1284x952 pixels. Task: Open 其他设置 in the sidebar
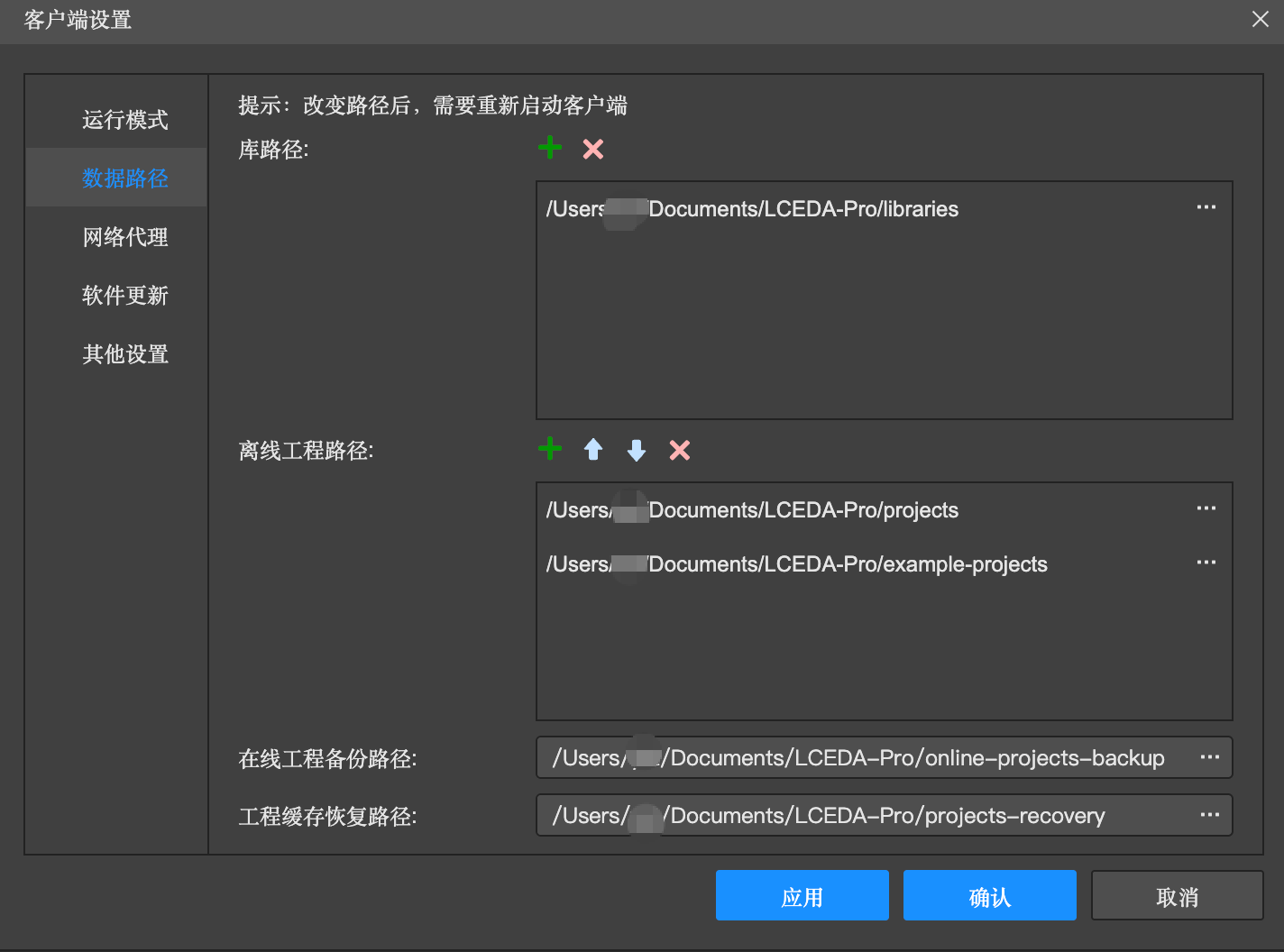click(125, 354)
